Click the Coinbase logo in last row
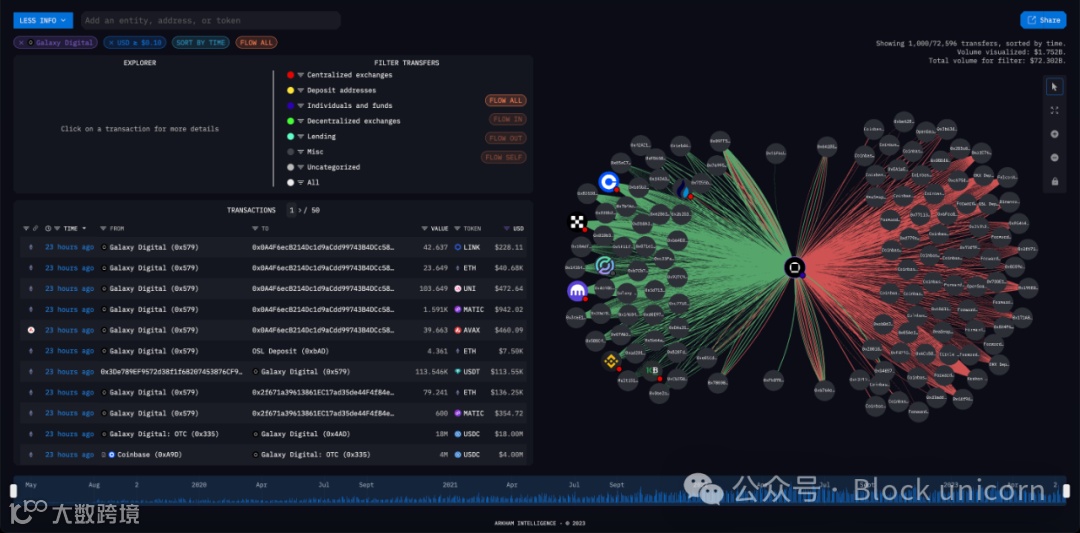This screenshot has height=533, width=1080. 112,455
